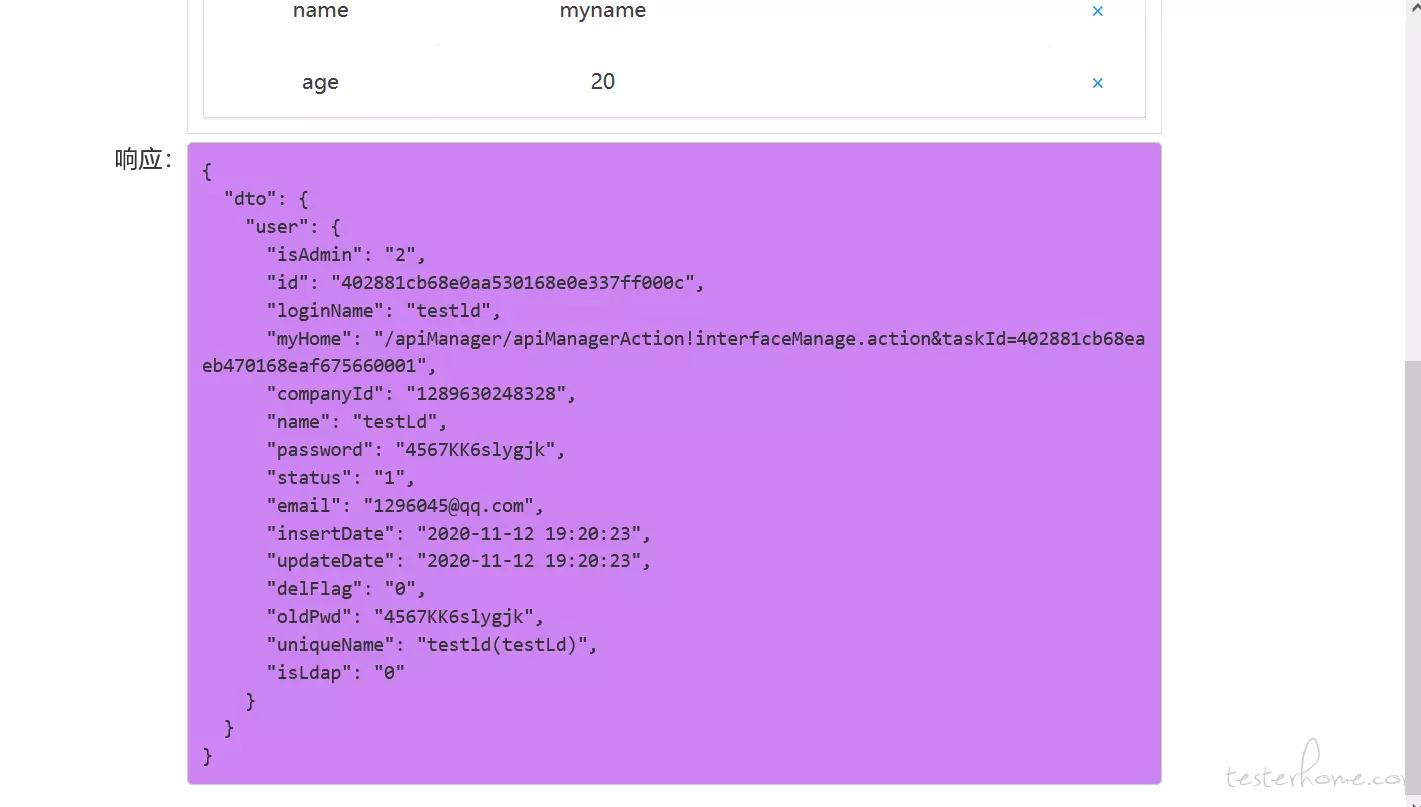Click the "insertDate" line
The height and width of the screenshot is (807, 1421).
point(459,534)
